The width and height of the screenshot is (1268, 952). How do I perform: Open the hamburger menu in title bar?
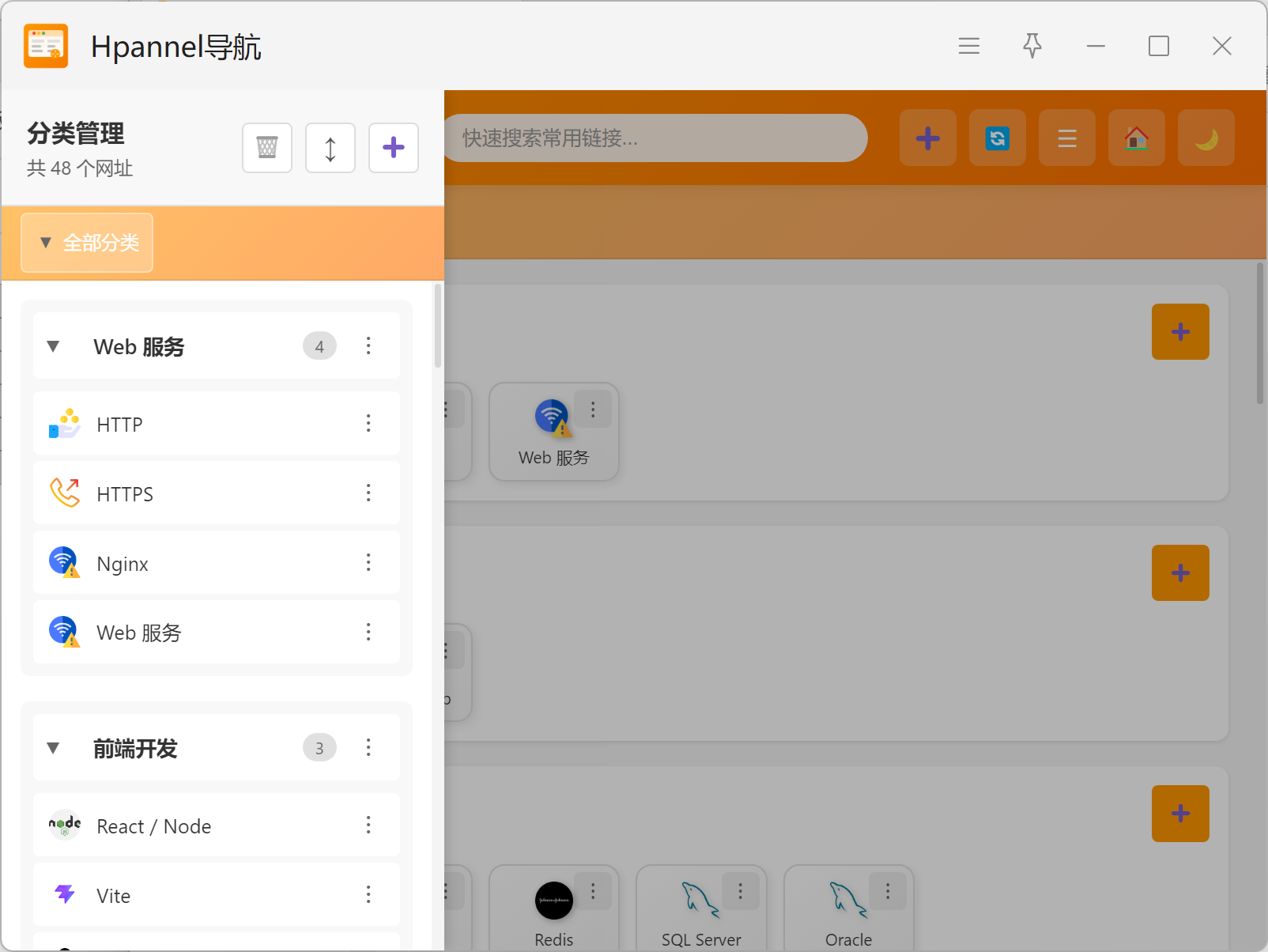(968, 46)
